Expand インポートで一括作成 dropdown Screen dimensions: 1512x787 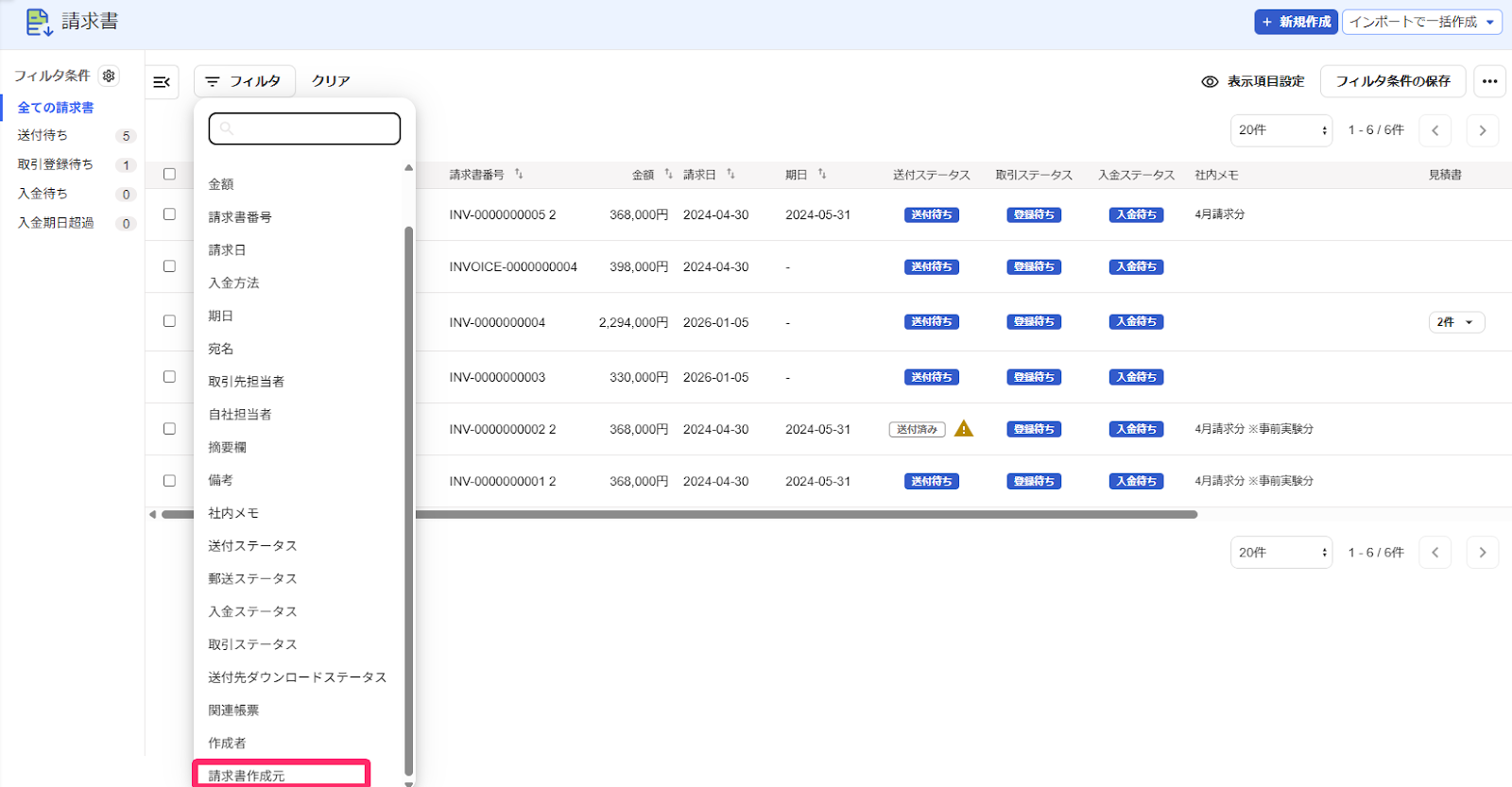1421,22
